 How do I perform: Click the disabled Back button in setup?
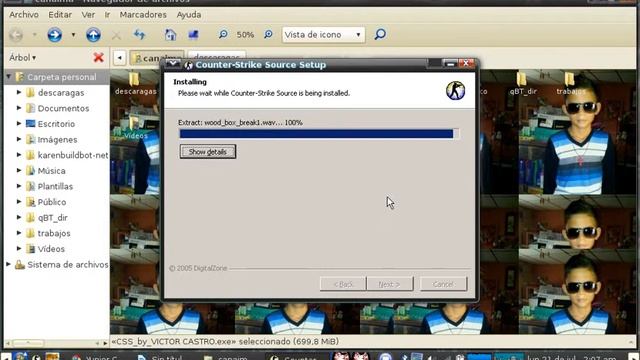point(343,284)
